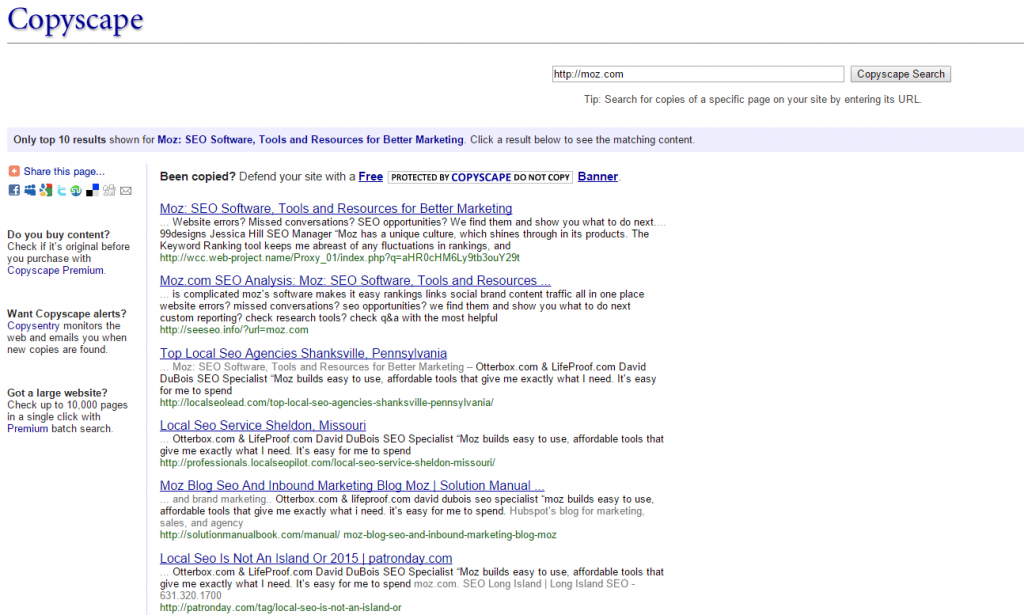Click the MySpace share icon

click(x=30, y=190)
